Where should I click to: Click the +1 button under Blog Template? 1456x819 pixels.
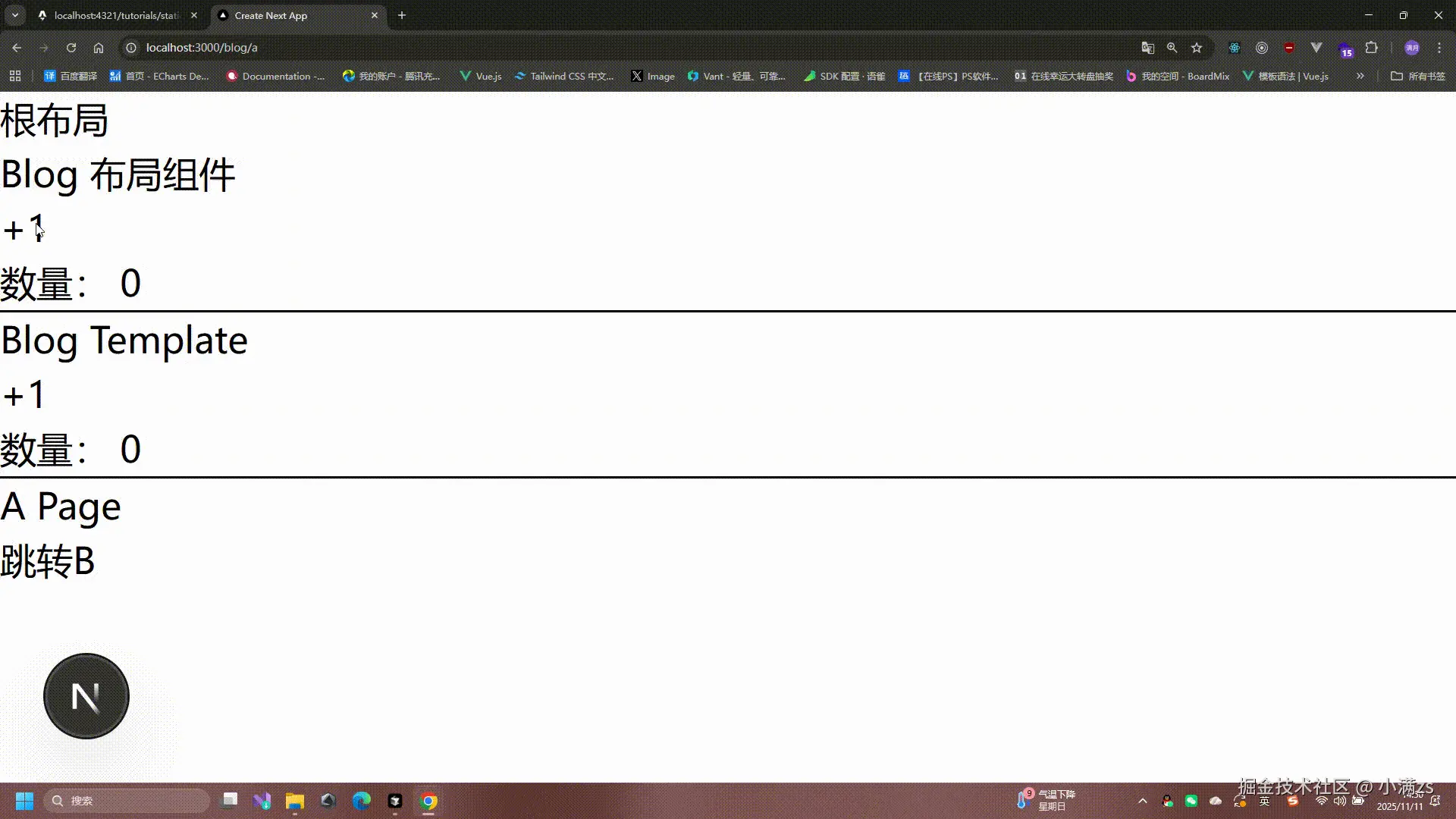tap(23, 394)
